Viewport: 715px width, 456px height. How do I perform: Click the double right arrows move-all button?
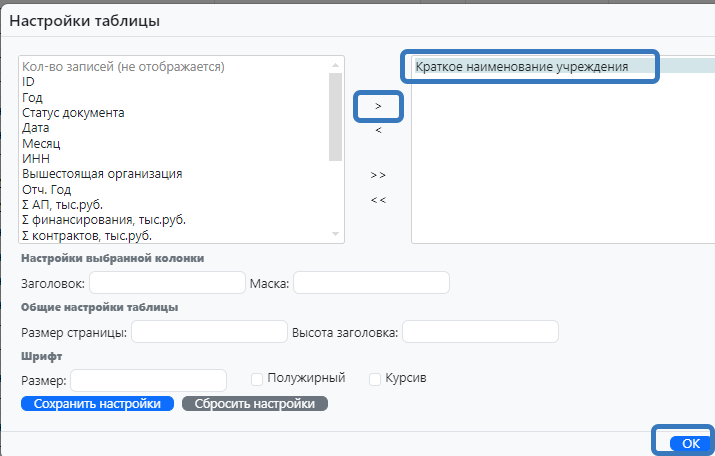tap(378, 175)
